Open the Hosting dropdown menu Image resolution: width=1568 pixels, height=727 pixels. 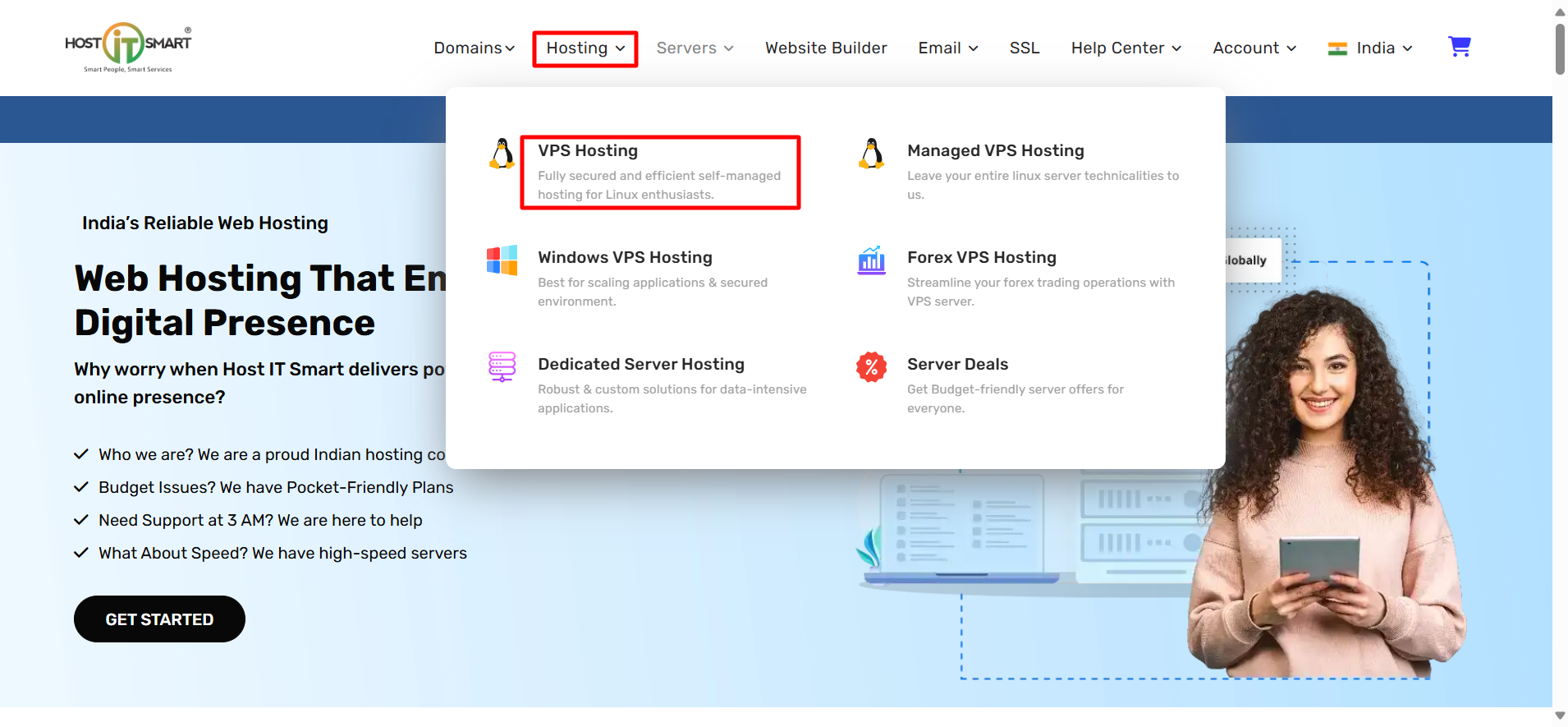tap(585, 48)
